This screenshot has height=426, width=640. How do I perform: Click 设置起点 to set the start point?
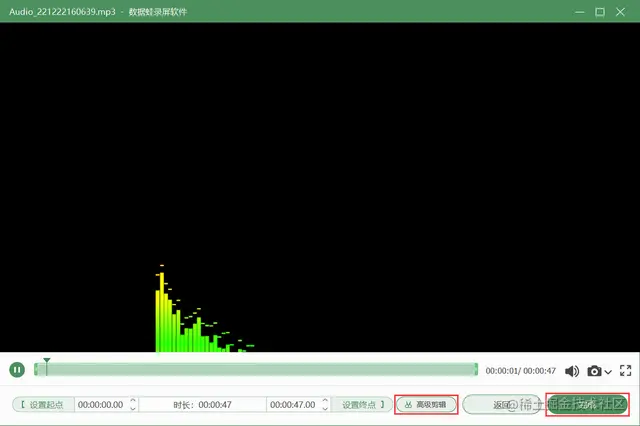[x=43, y=405]
